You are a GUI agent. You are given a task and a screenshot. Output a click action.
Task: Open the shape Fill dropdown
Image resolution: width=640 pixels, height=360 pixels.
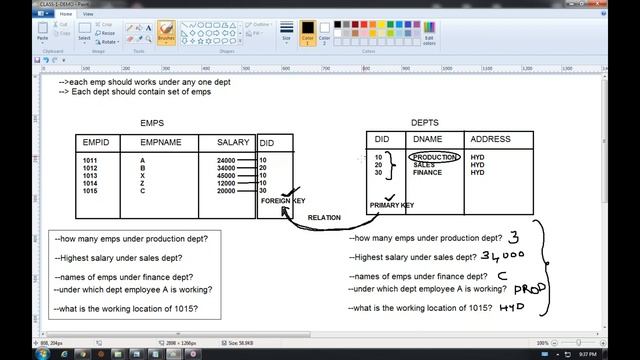pos(254,33)
